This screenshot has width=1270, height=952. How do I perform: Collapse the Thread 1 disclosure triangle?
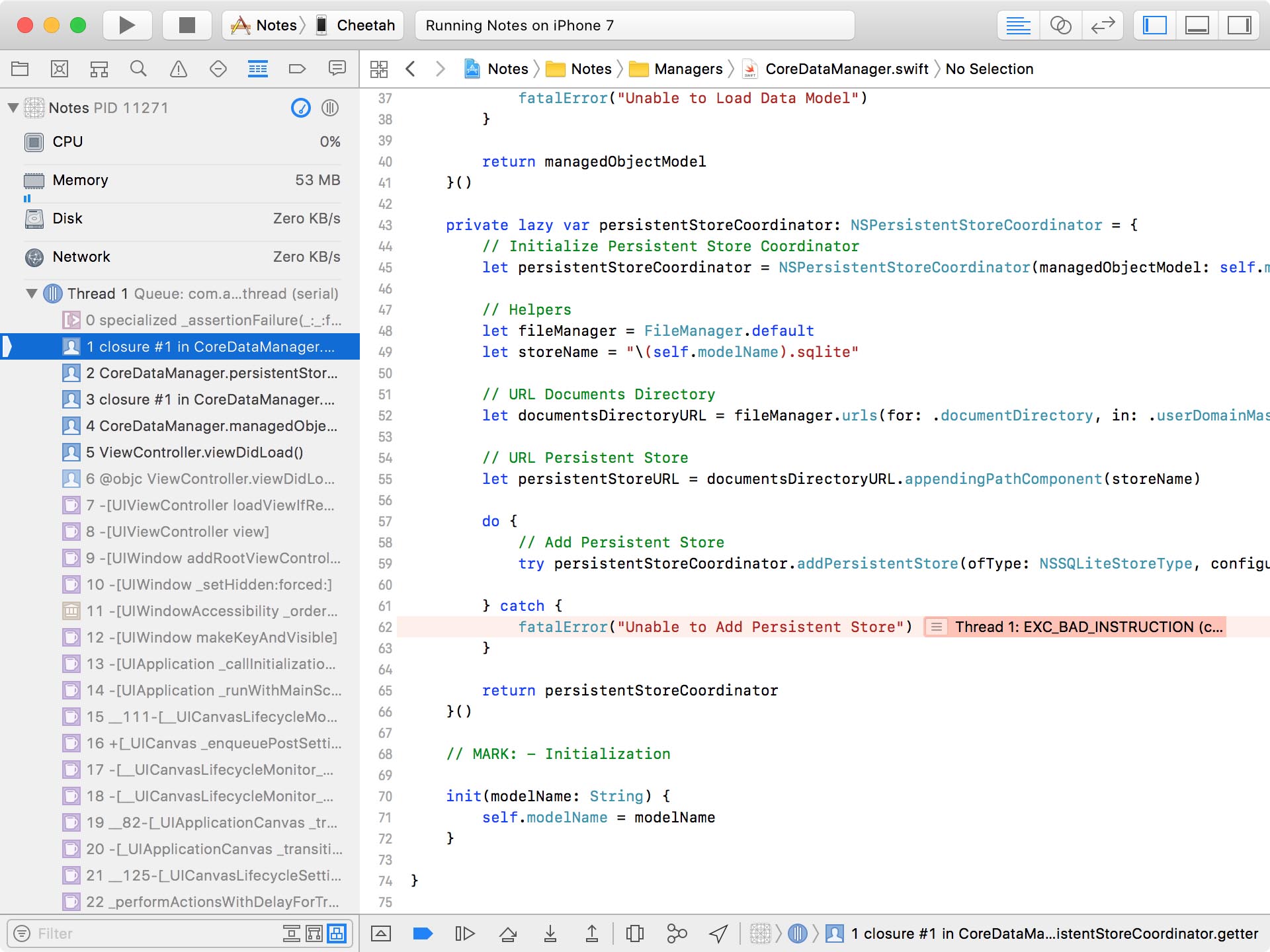tap(31, 294)
